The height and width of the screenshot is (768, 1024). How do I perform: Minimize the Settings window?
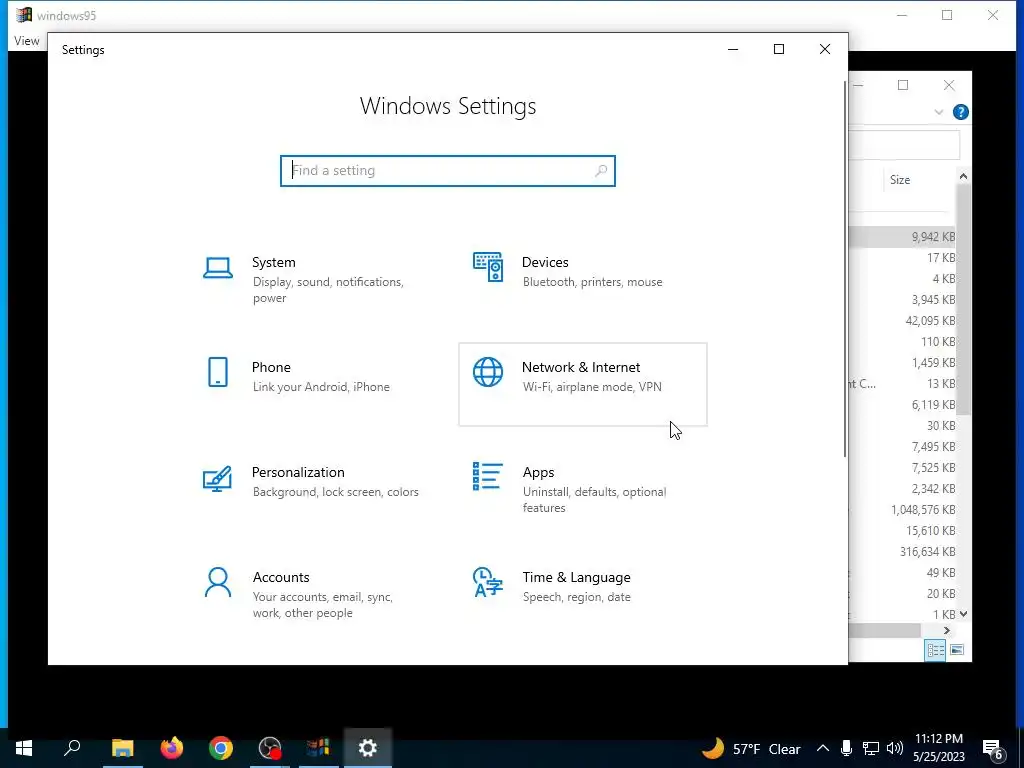[733, 49]
